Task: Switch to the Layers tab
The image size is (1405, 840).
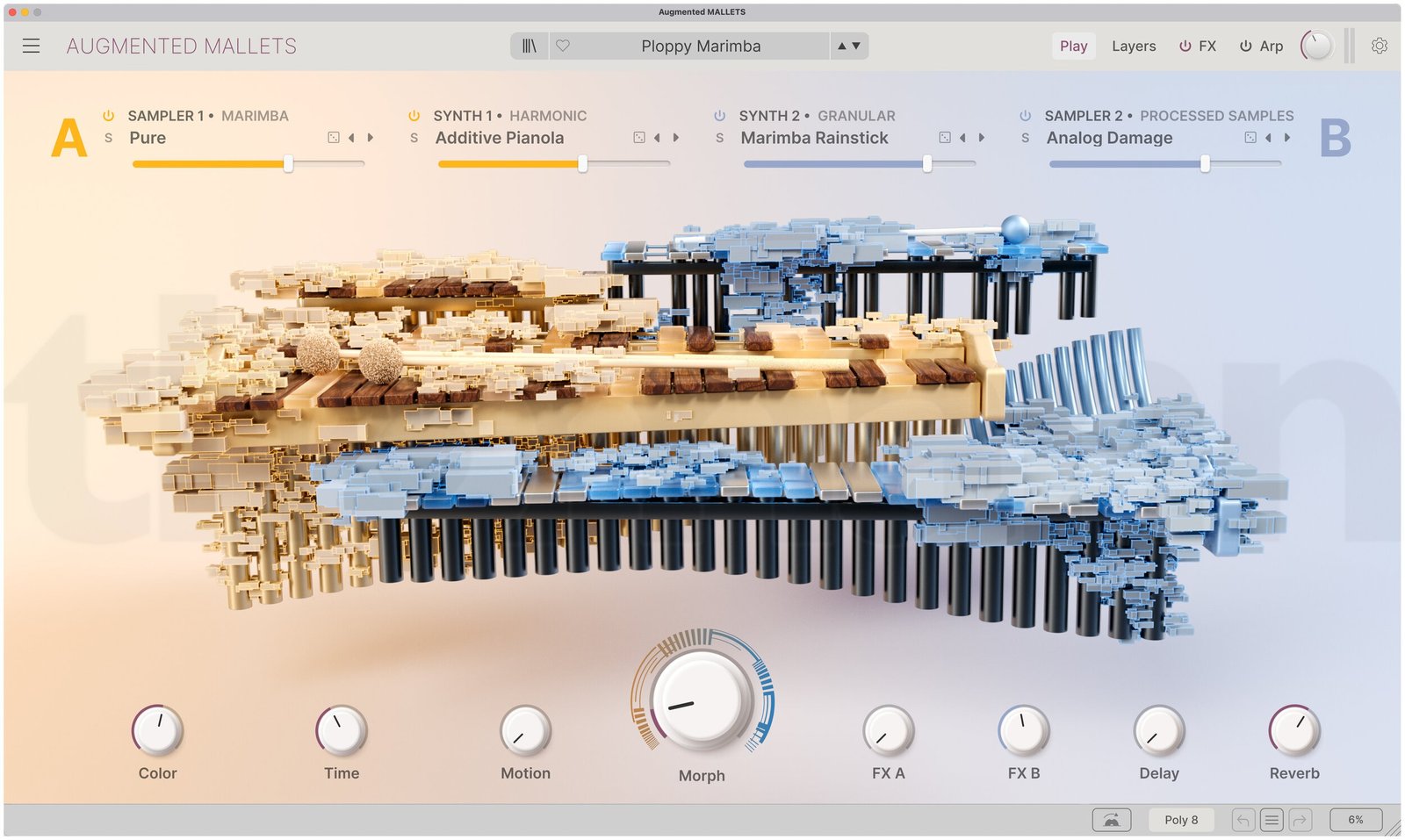Action: point(1133,47)
